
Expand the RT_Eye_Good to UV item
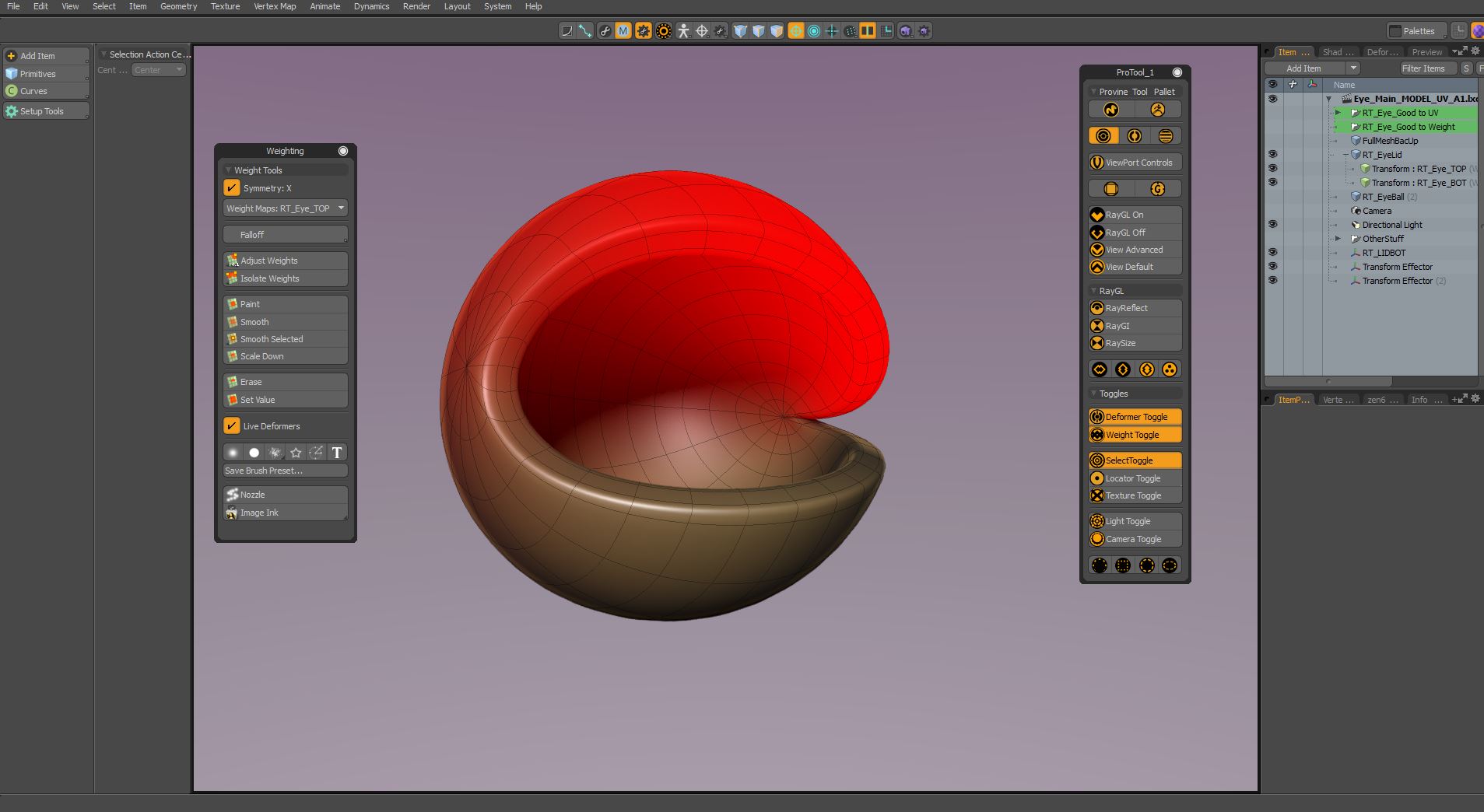1338,113
